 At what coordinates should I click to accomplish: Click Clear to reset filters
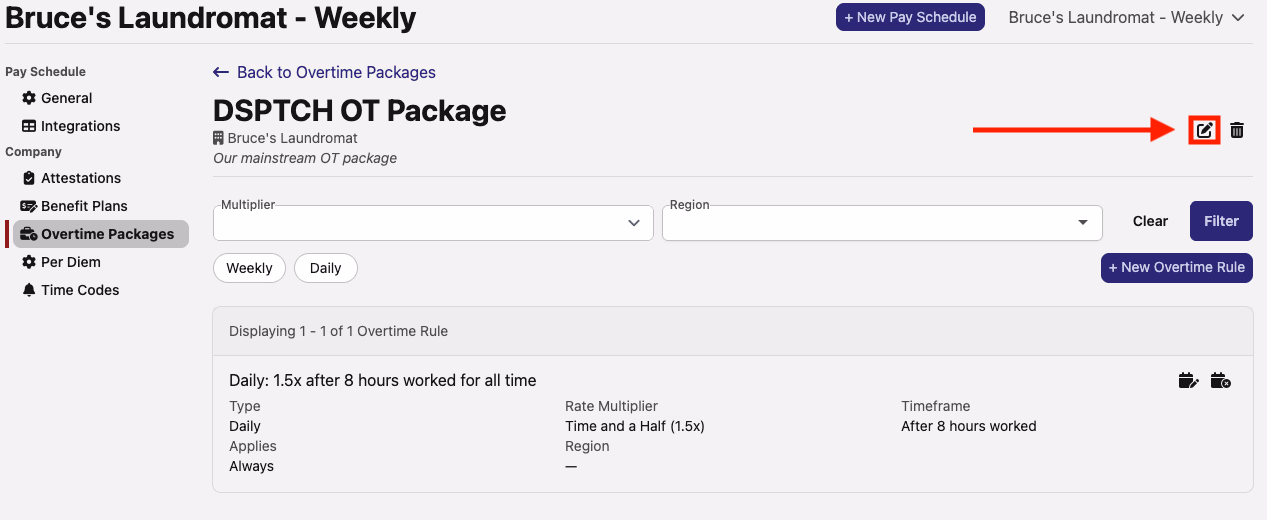coord(1150,221)
